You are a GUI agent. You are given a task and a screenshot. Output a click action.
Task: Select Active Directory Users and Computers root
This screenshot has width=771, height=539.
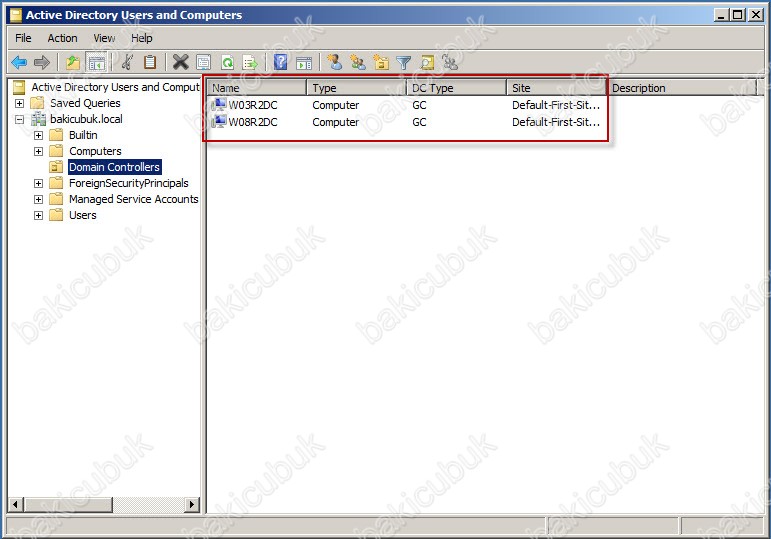point(115,87)
